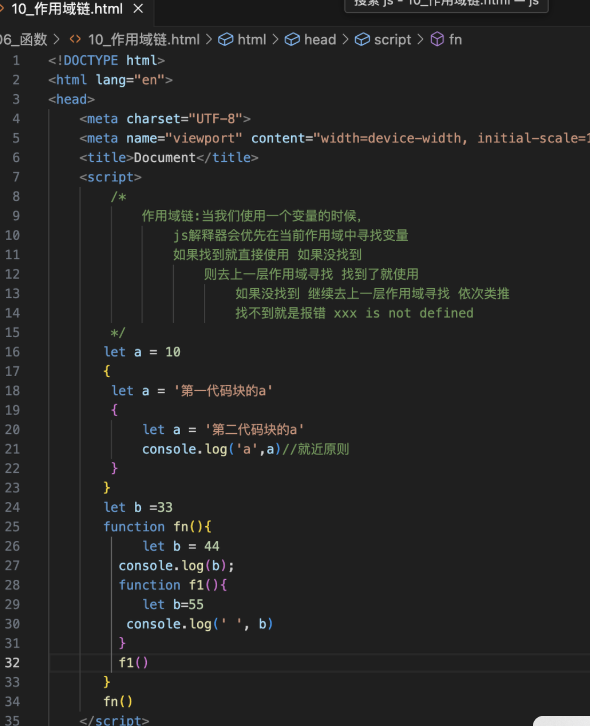The width and height of the screenshot is (590, 726).
Task: Click comment text xxx is not defined
Action: [403, 313]
